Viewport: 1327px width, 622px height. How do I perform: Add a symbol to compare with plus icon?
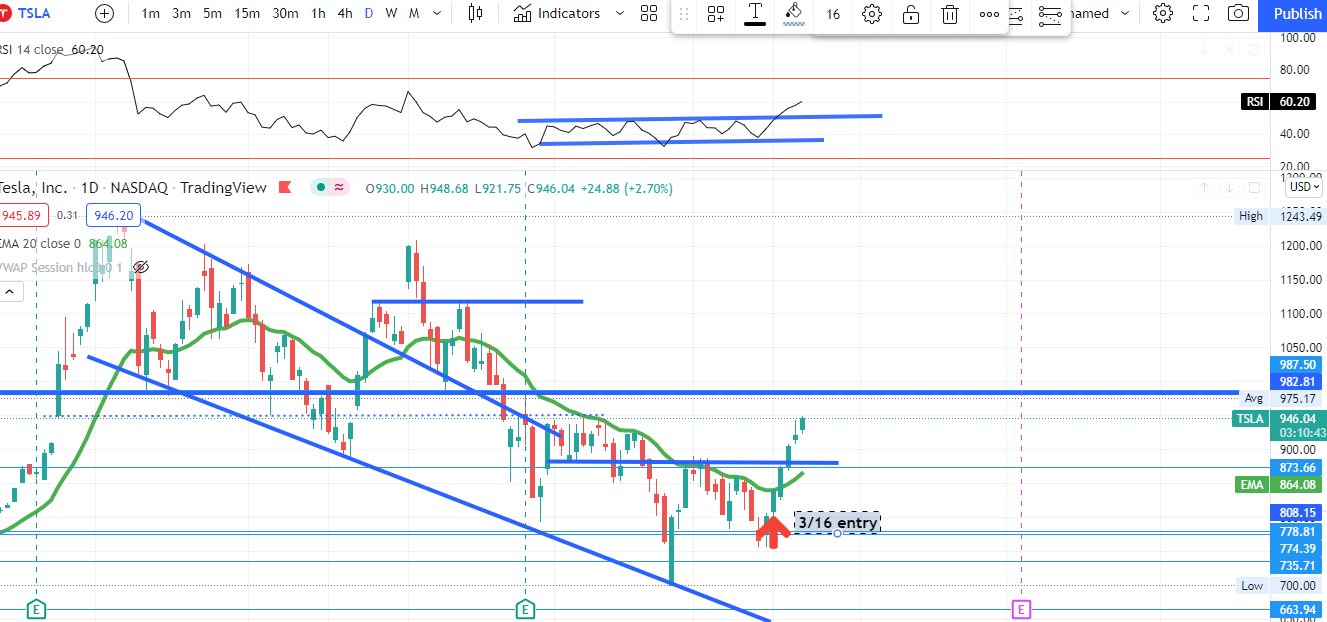(x=105, y=13)
